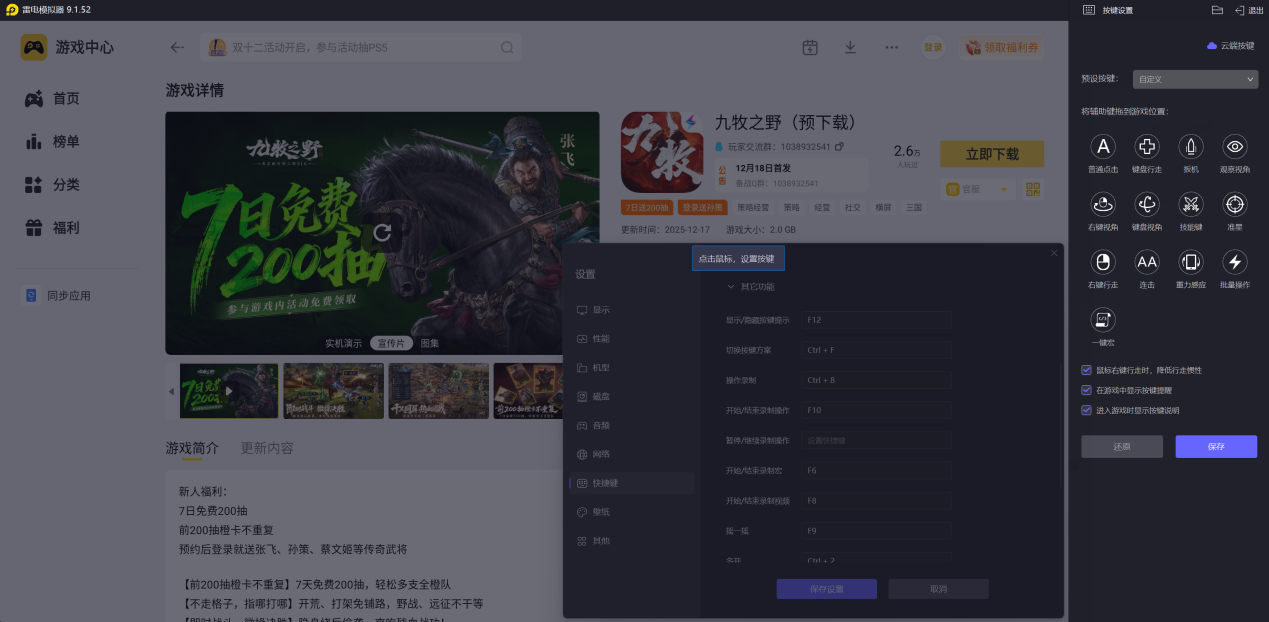Image resolution: width=1269 pixels, height=622 pixels.
Task: Select the 批量操作 lightning batch icon
Action: click(x=1236, y=262)
